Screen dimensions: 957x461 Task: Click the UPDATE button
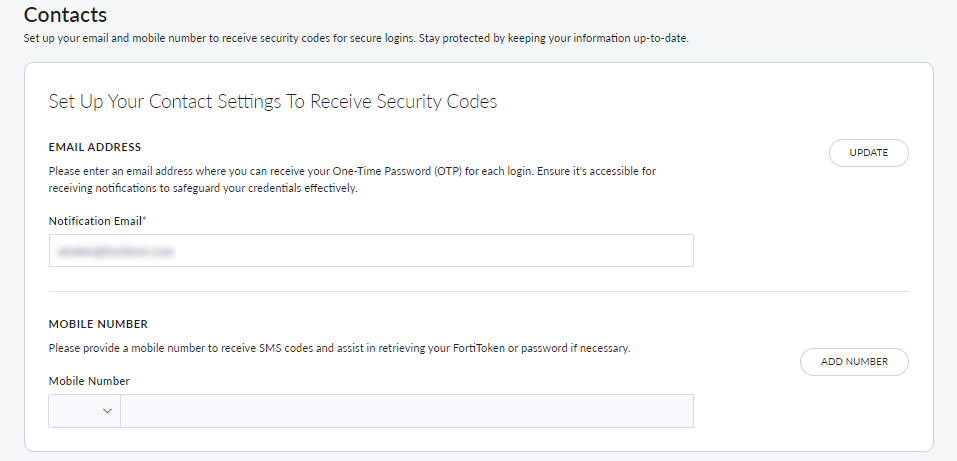(868, 153)
